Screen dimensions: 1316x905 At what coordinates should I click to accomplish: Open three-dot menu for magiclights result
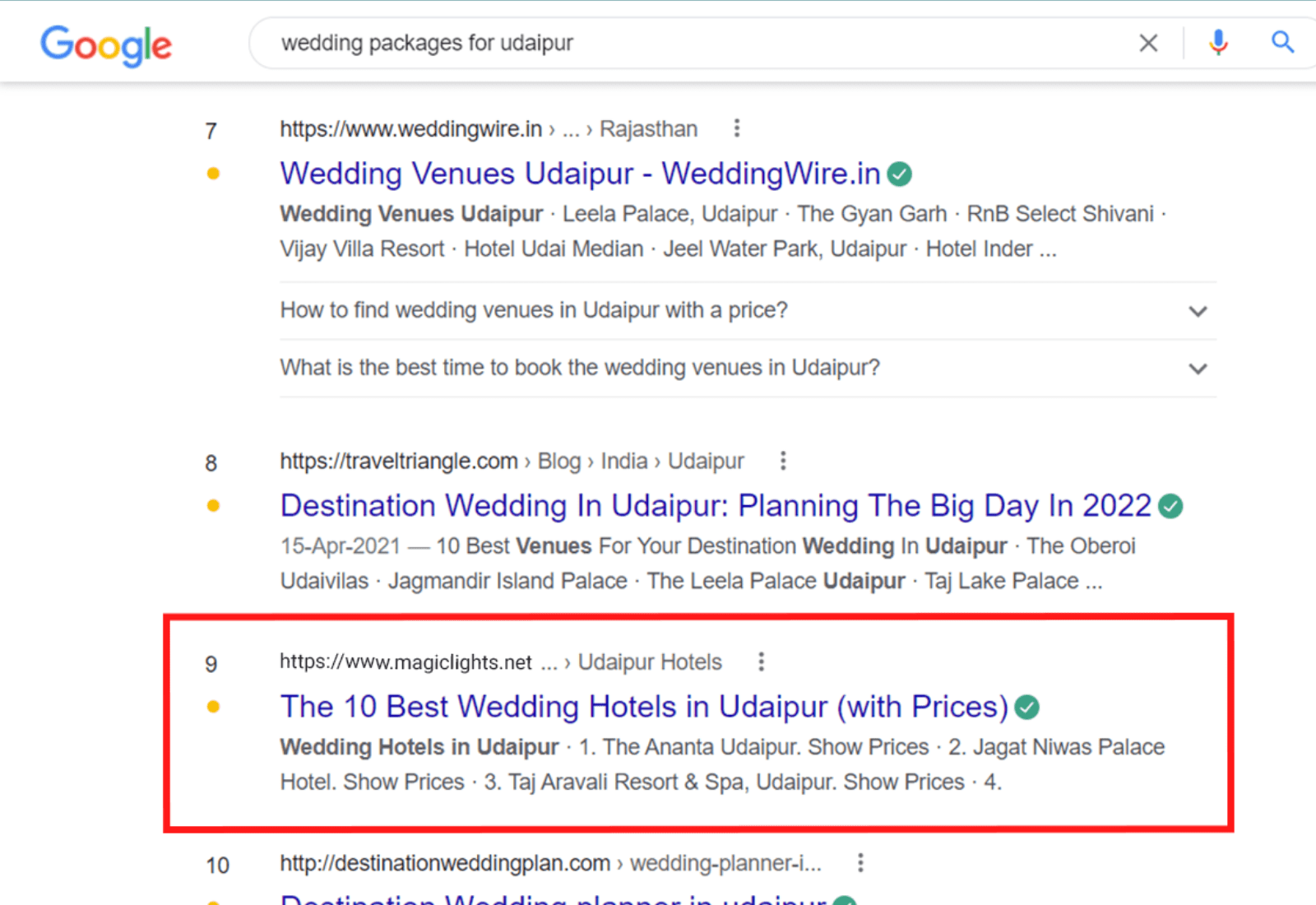(761, 661)
